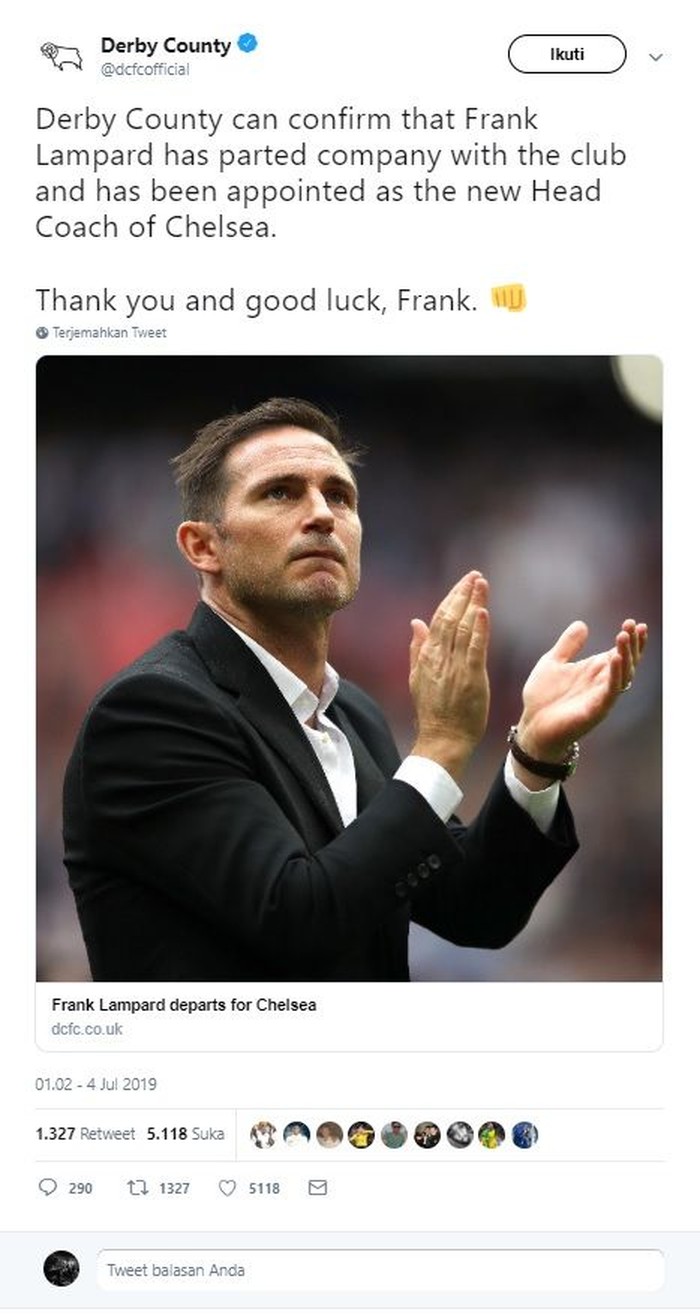Click the Tweet balasan Anda reply field
This screenshot has height=1315, width=700.
380,1270
